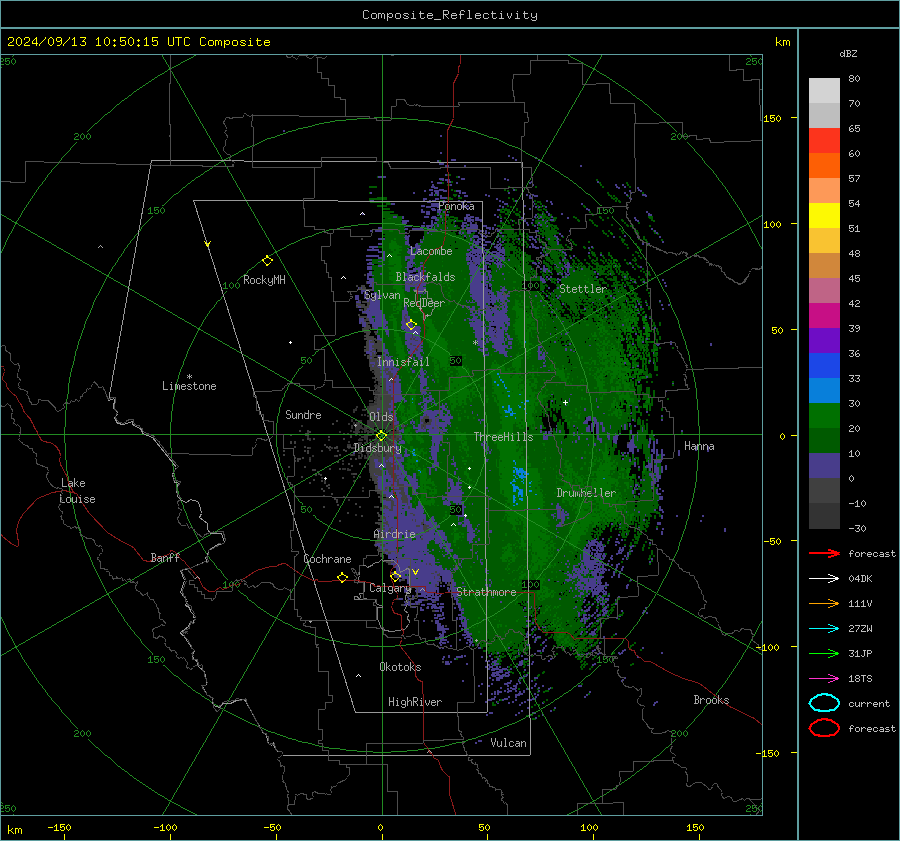Click the Composite_Reflectivity title text

tap(449, 15)
